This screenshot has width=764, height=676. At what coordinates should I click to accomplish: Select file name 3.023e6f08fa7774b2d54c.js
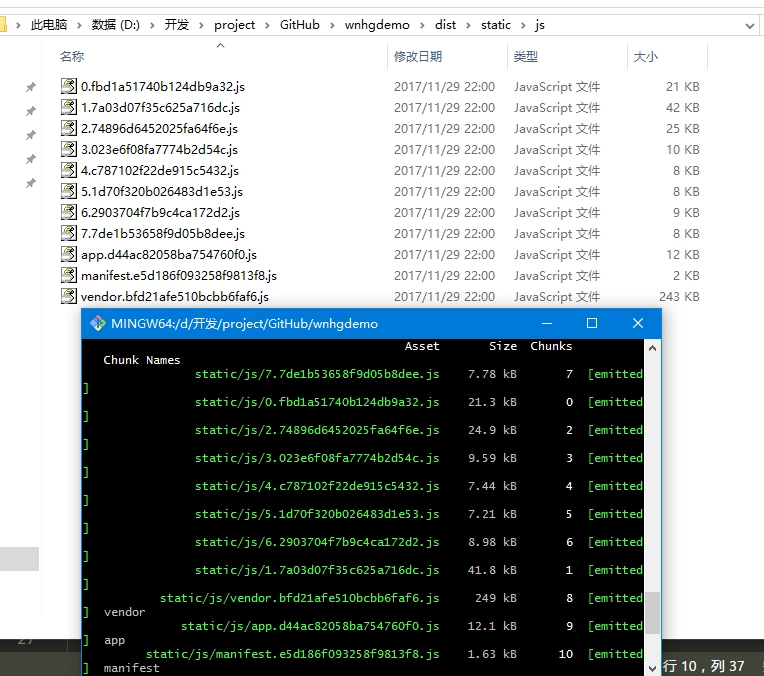pos(159,150)
